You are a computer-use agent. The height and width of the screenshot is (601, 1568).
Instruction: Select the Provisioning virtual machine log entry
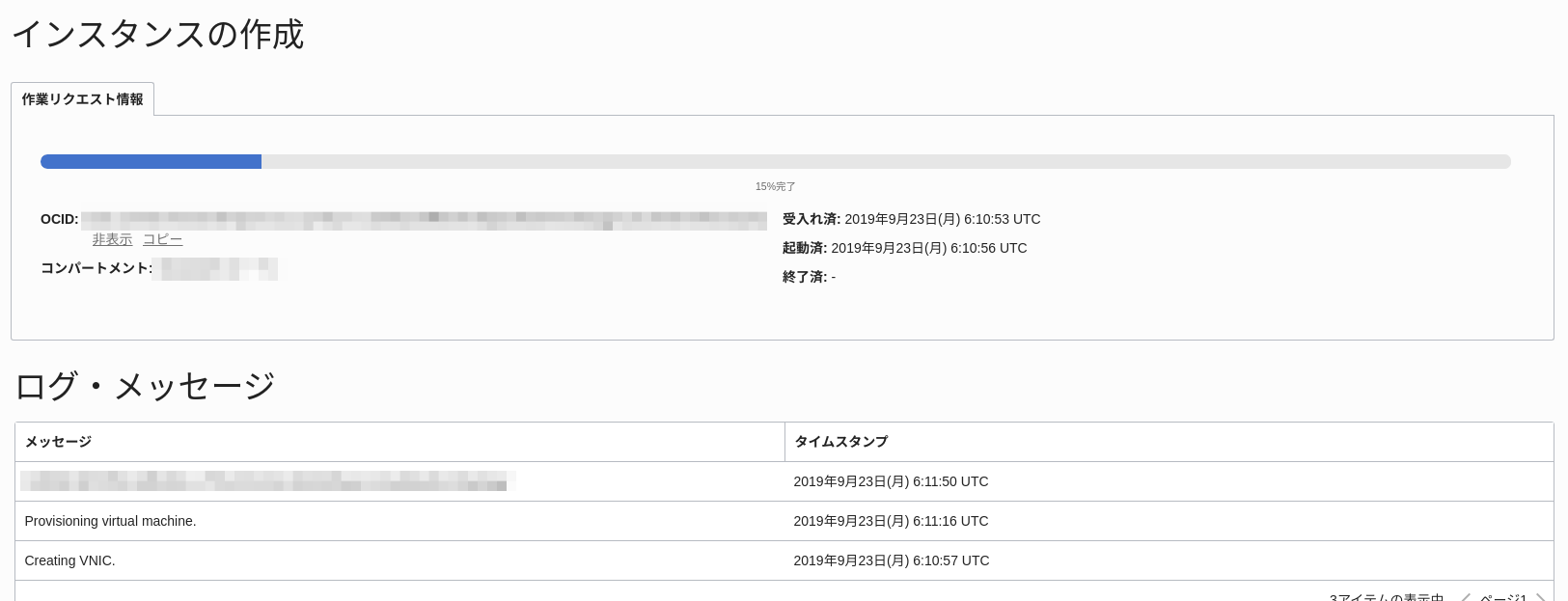[x=110, y=521]
